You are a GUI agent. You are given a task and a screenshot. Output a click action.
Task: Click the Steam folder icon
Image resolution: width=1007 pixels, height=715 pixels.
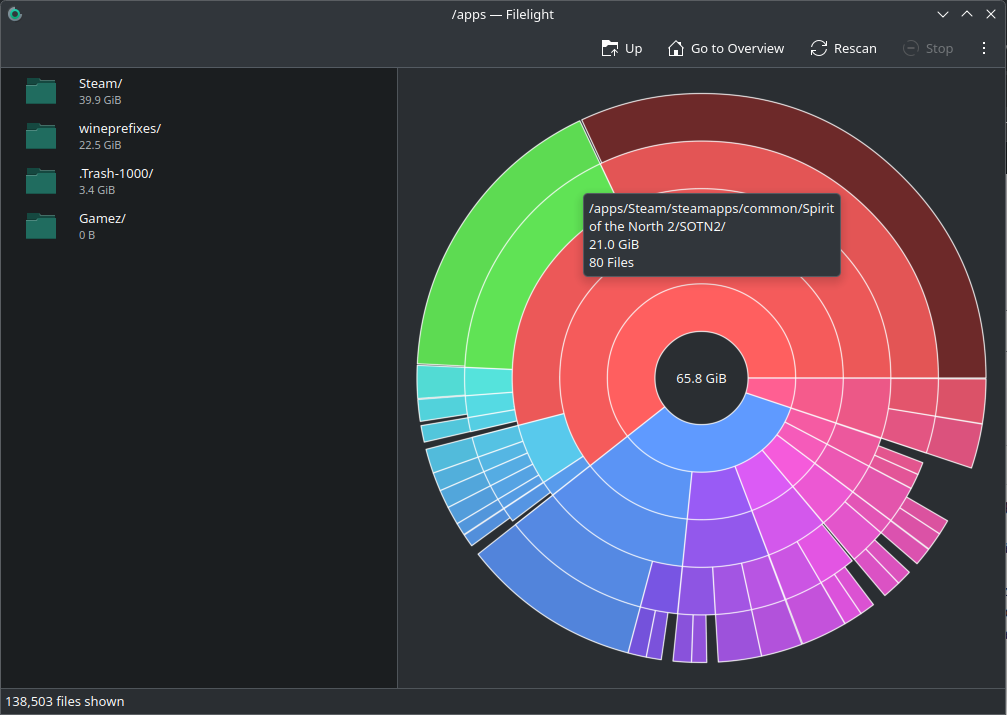41,91
